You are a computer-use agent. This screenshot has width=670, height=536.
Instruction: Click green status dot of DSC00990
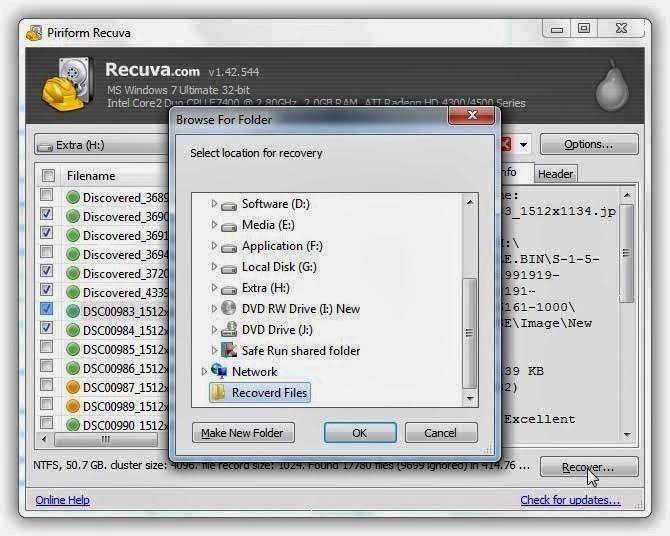(x=73, y=424)
